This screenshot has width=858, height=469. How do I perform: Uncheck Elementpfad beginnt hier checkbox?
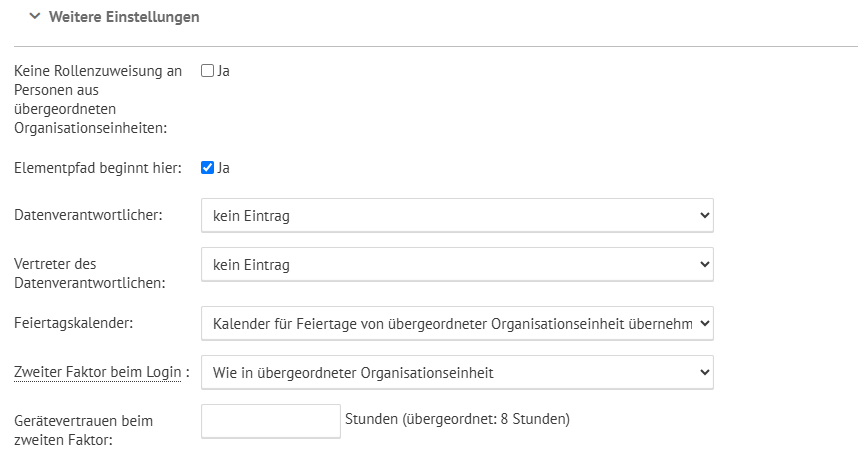pyautogui.click(x=207, y=167)
